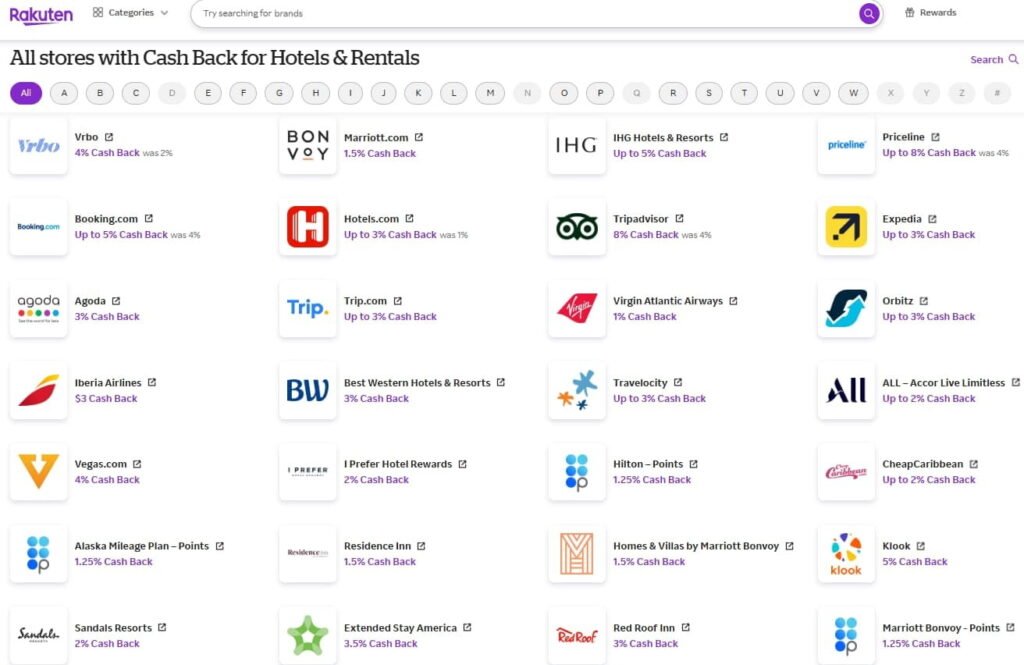
Task: Select the Expedia airplane logo
Action: click(x=846, y=227)
